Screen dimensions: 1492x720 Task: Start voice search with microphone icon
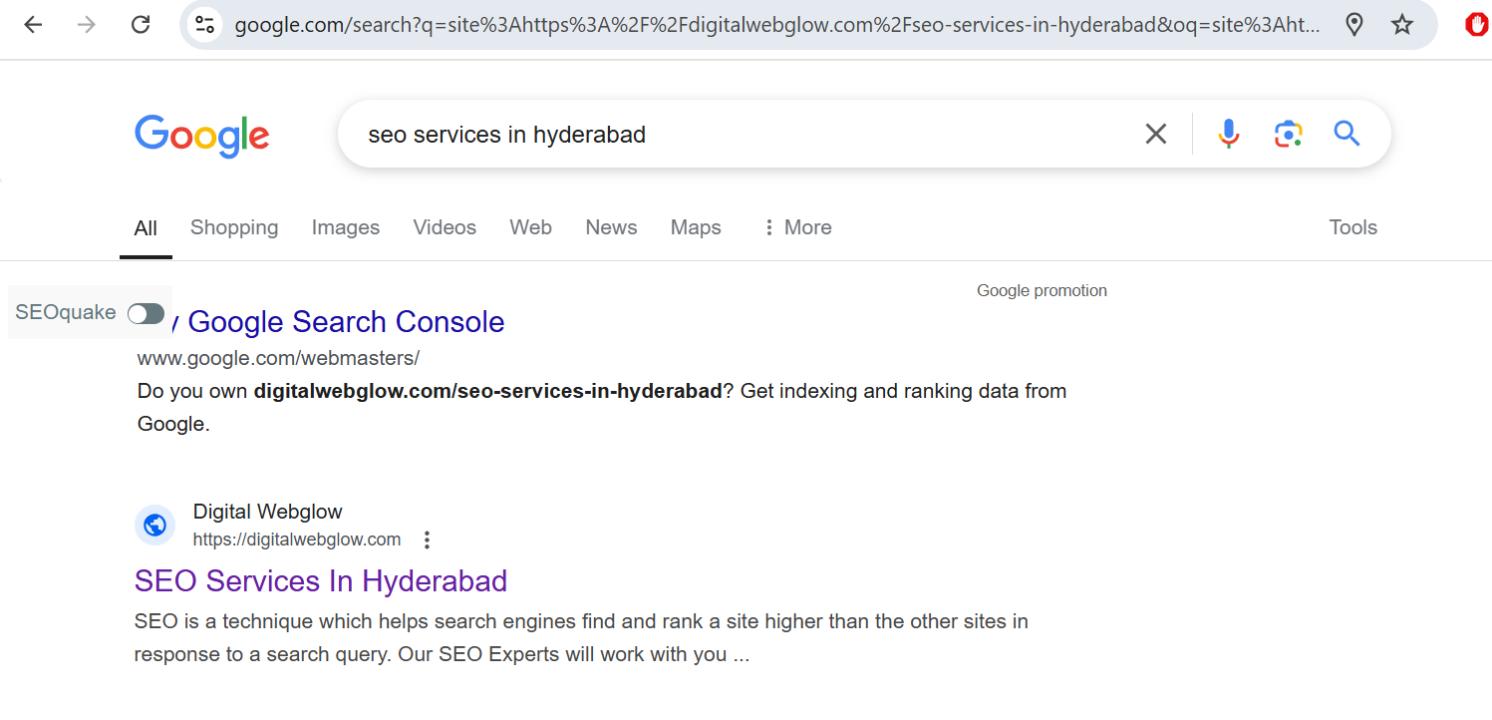tap(1229, 134)
